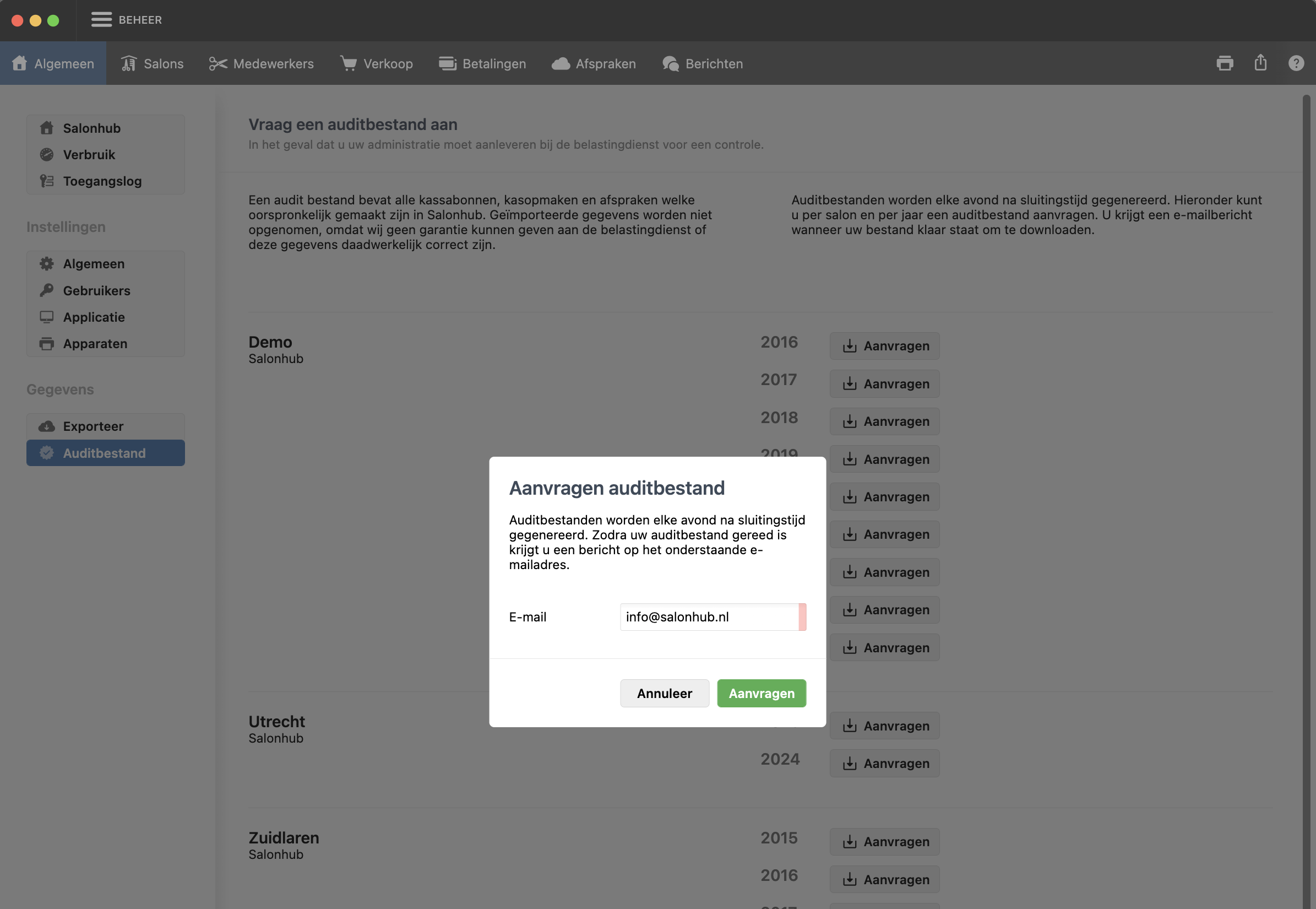Open help via the question mark icon
Image resolution: width=1316 pixels, height=909 pixels.
click(x=1296, y=63)
